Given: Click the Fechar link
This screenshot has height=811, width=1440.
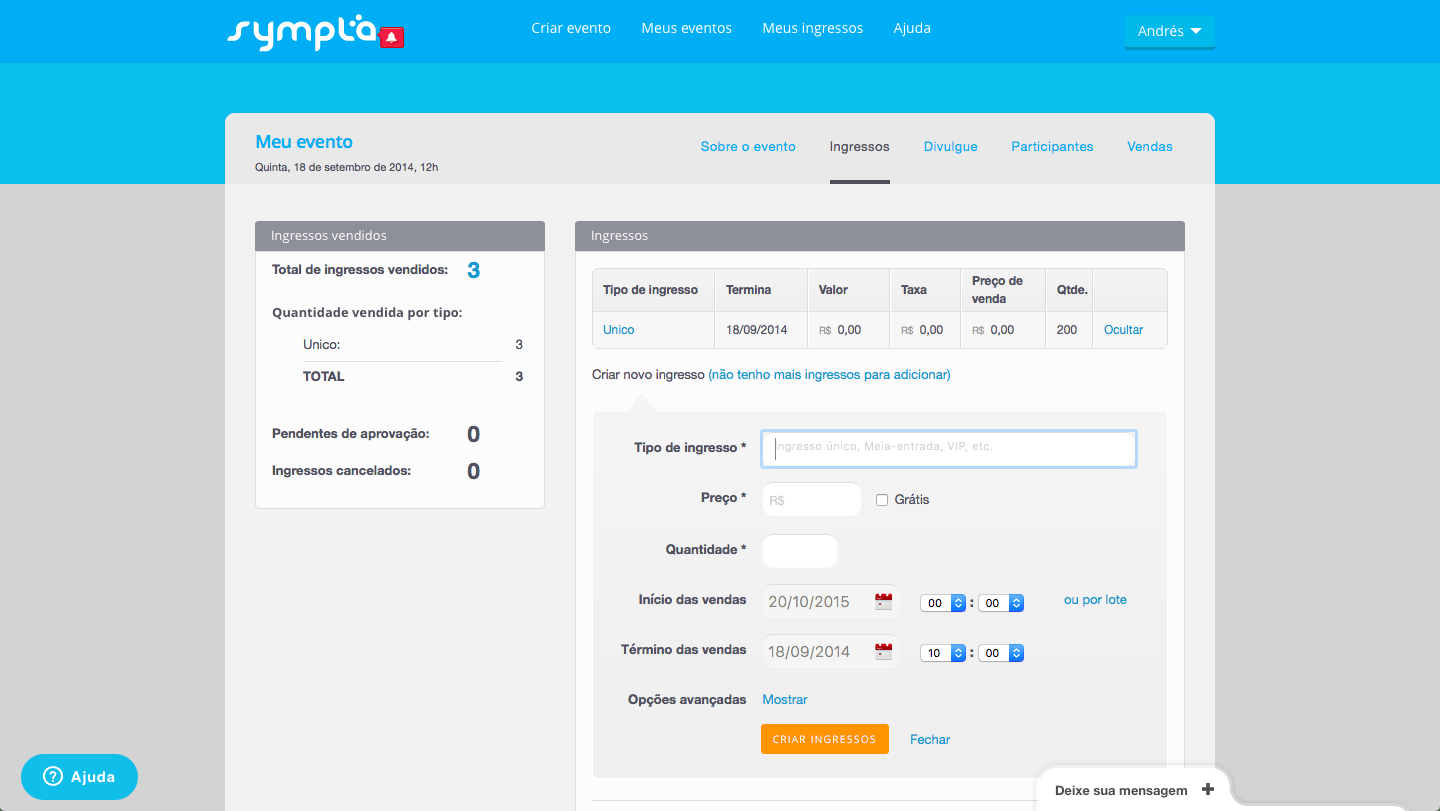Looking at the screenshot, I should 930,740.
